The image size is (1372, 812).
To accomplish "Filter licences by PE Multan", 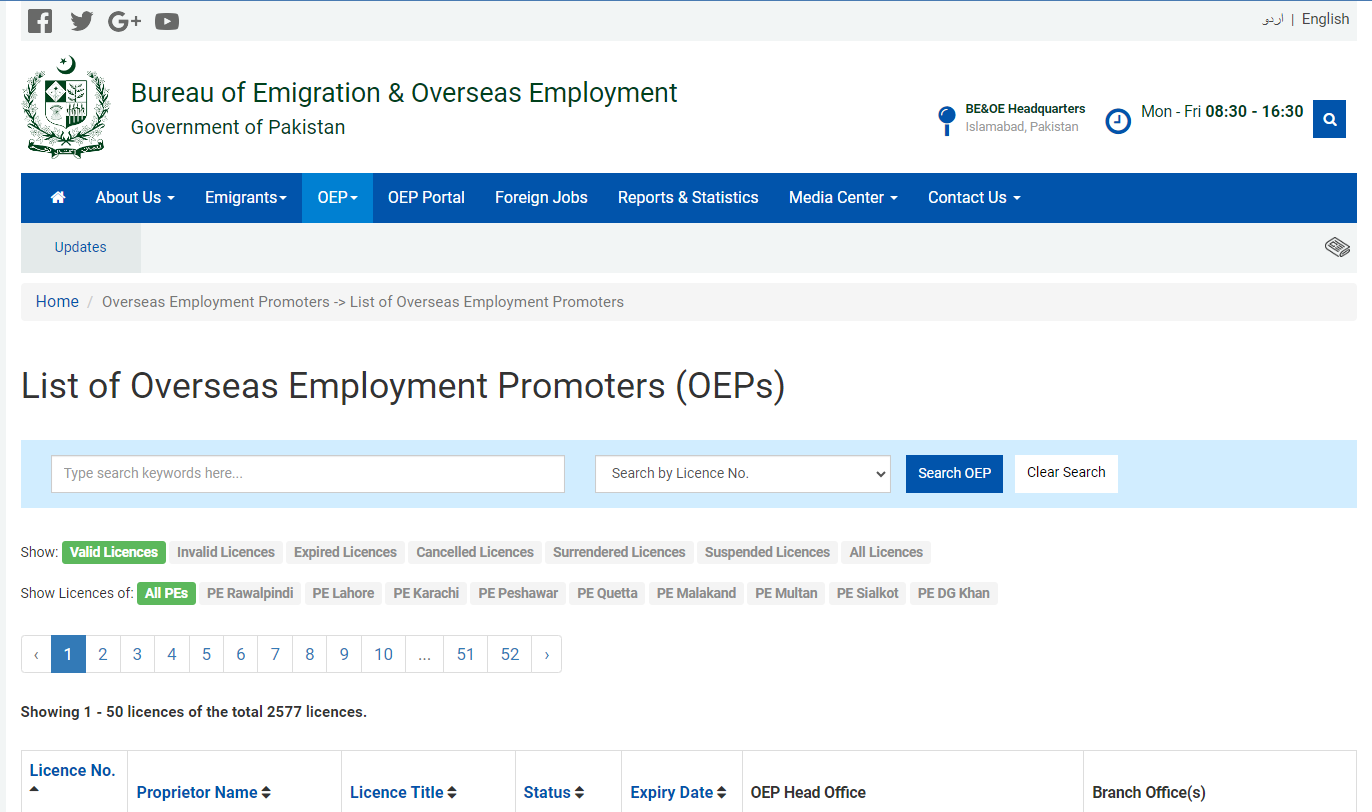I will pyautogui.click(x=786, y=593).
